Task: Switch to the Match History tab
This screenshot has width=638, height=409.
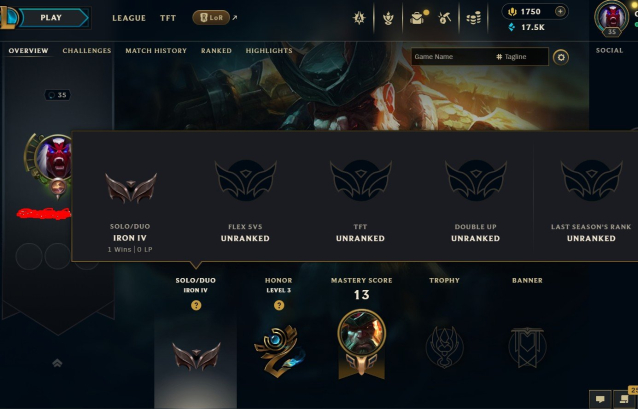Action: (156, 50)
